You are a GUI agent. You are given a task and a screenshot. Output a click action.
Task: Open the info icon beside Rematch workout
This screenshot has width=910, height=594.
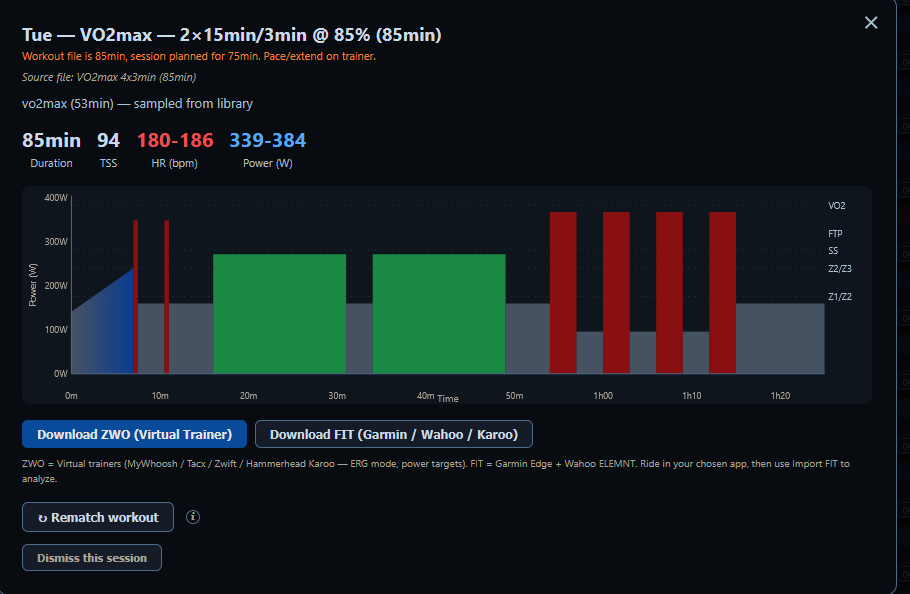click(x=193, y=517)
